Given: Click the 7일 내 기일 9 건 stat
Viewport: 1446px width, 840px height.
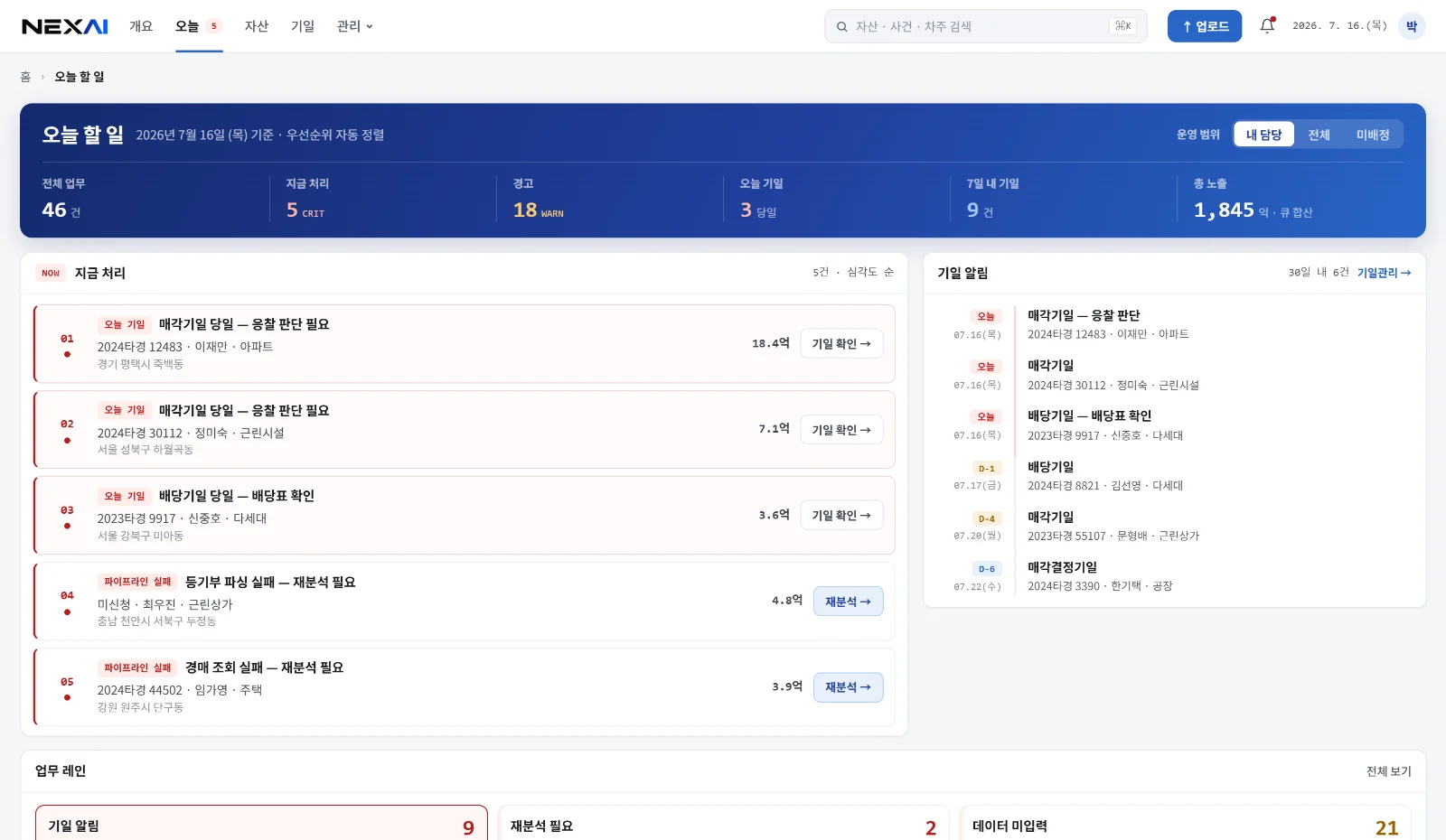Looking at the screenshot, I should 1063,199.
